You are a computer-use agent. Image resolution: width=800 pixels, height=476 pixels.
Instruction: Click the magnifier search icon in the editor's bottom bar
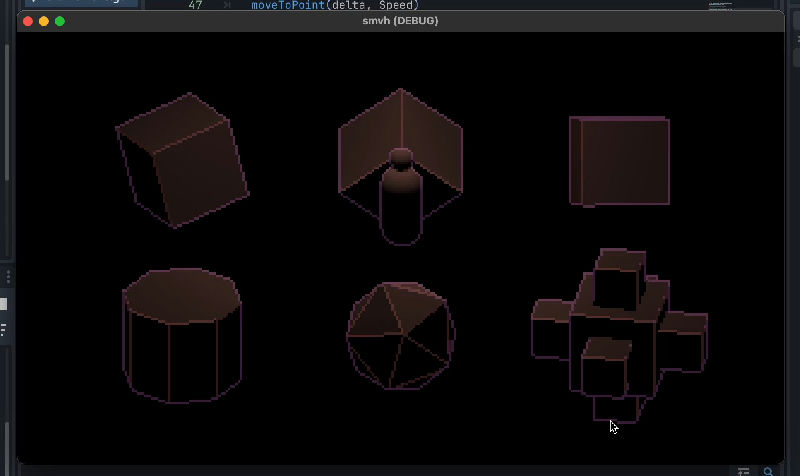click(768, 471)
